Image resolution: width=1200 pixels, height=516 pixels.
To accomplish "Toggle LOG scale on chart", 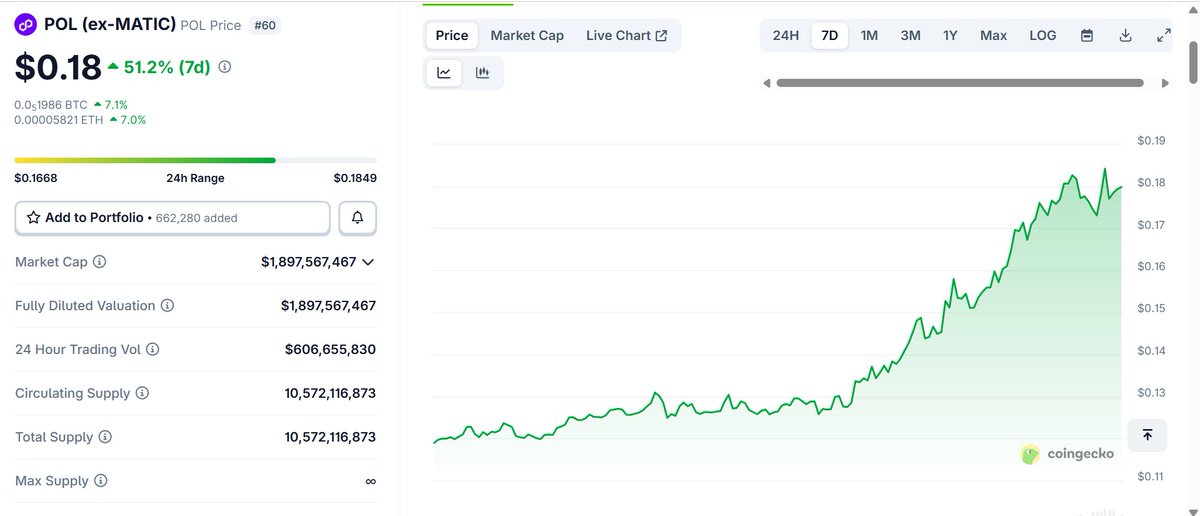I will [1043, 35].
